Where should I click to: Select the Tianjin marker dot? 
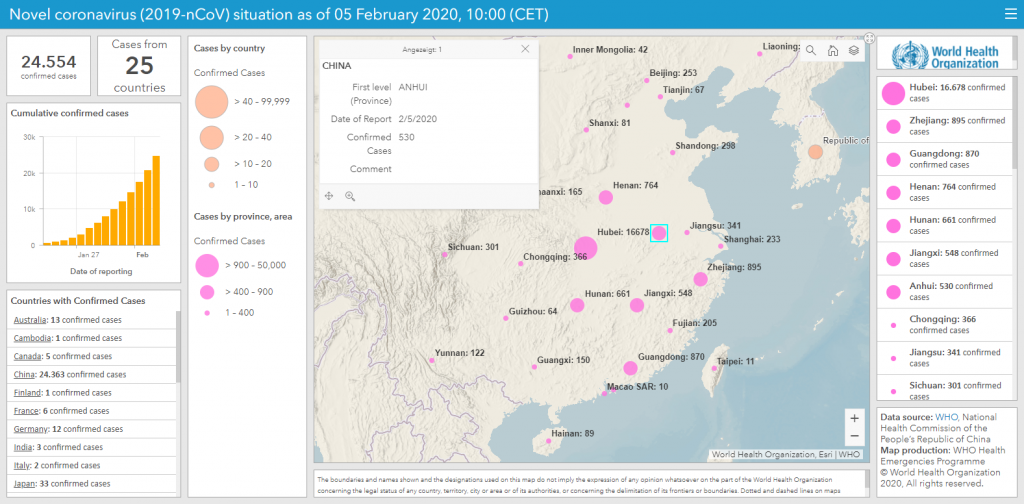point(660,97)
